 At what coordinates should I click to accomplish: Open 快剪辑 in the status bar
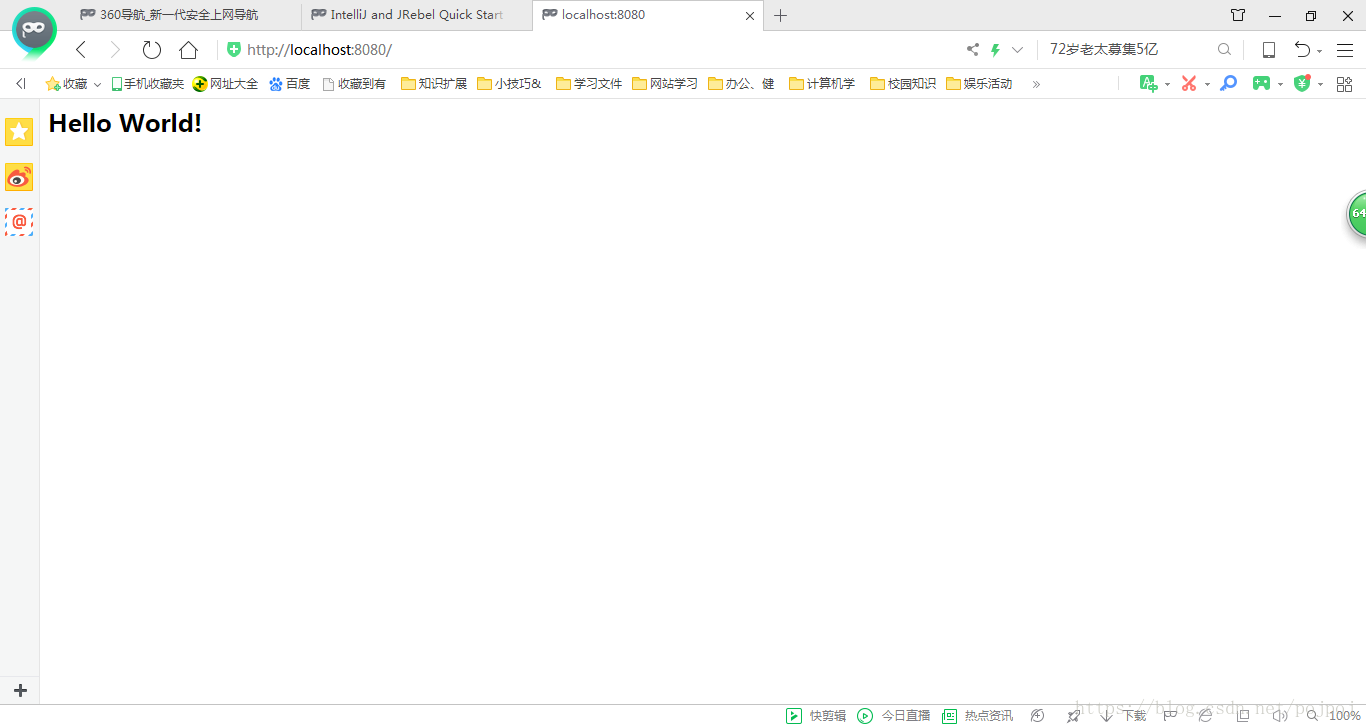click(x=817, y=716)
